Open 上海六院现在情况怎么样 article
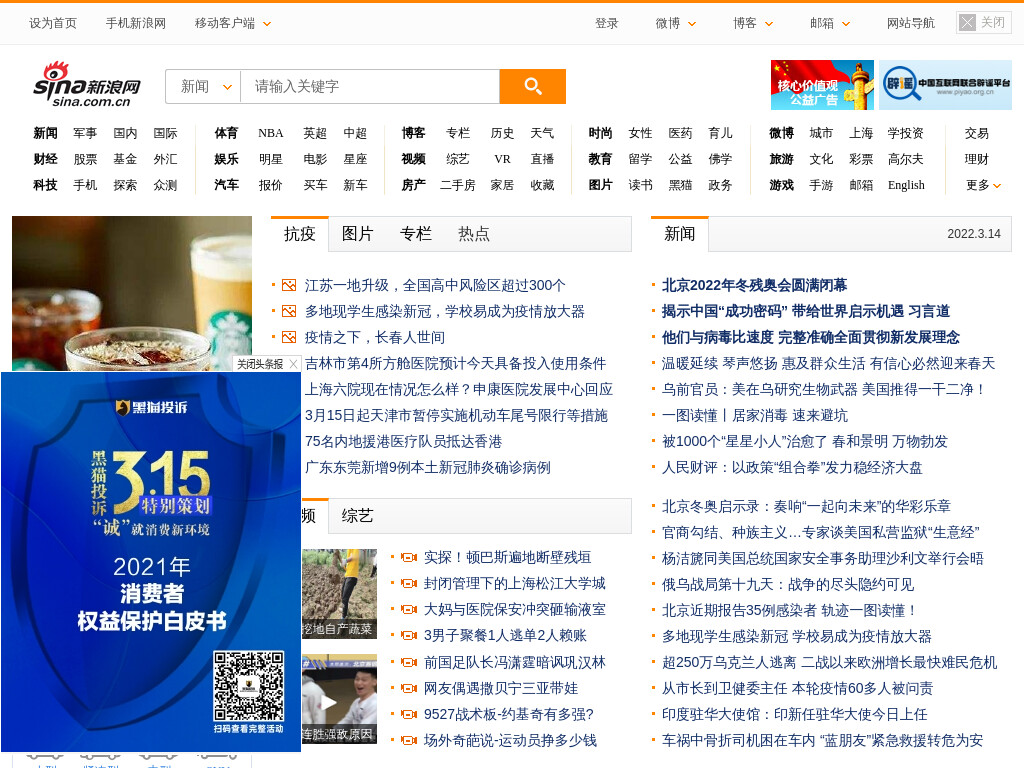 click(458, 389)
